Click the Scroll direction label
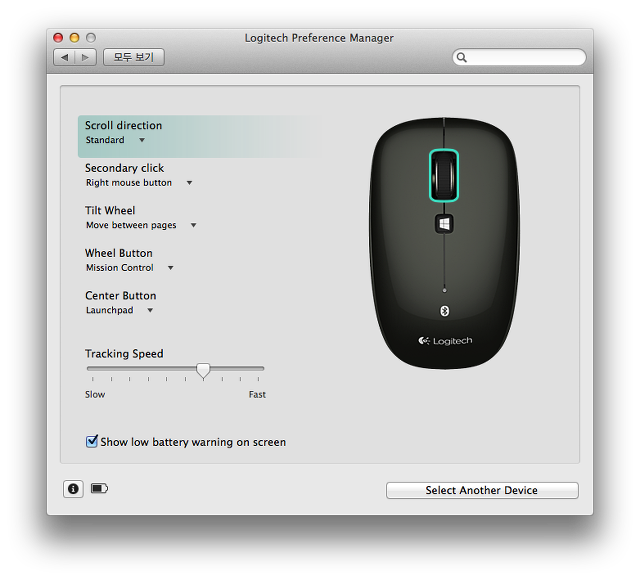This screenshot has height=580, width=640. click(x=123, y=125)
